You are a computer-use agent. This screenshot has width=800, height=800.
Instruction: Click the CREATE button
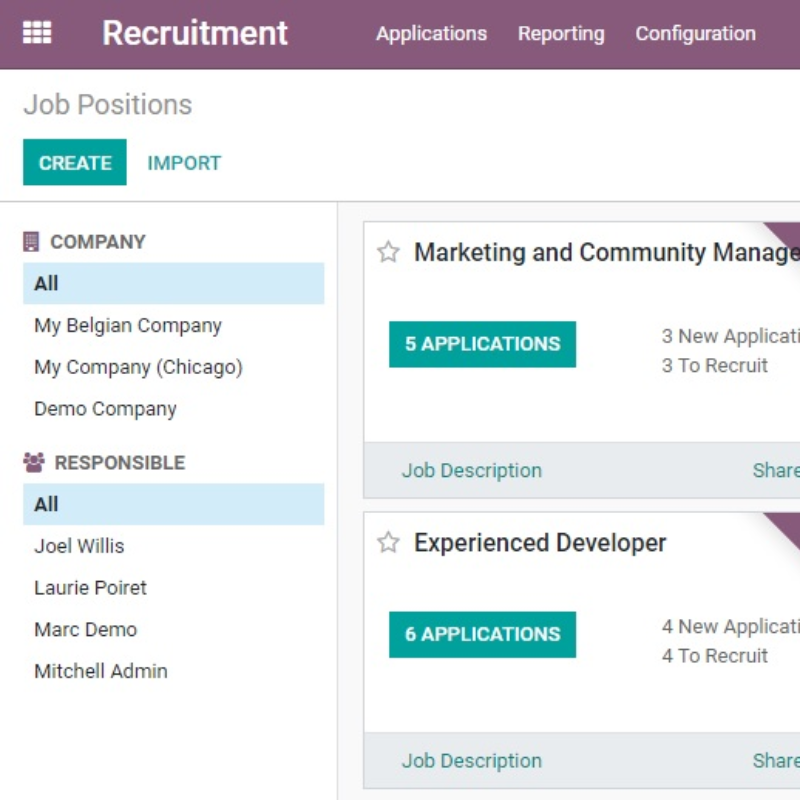pos(75,163)
